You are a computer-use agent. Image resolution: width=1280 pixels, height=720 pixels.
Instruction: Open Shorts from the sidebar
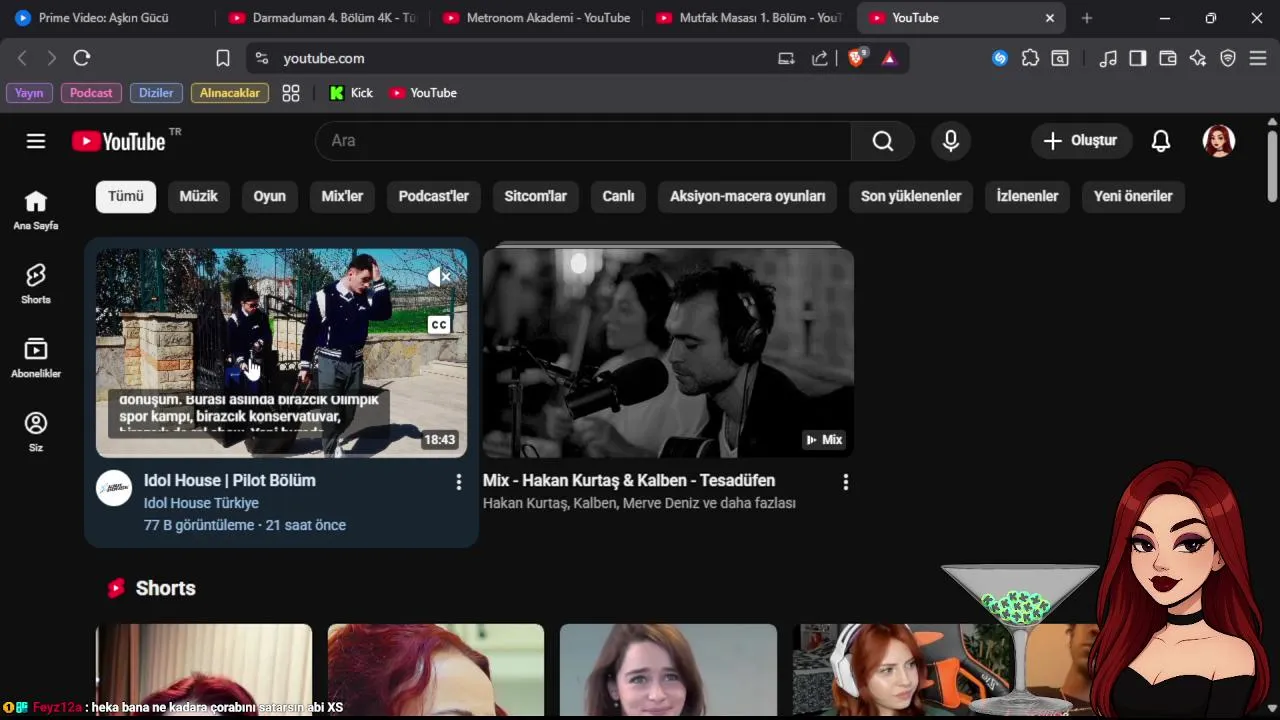[x=36, y=284]
